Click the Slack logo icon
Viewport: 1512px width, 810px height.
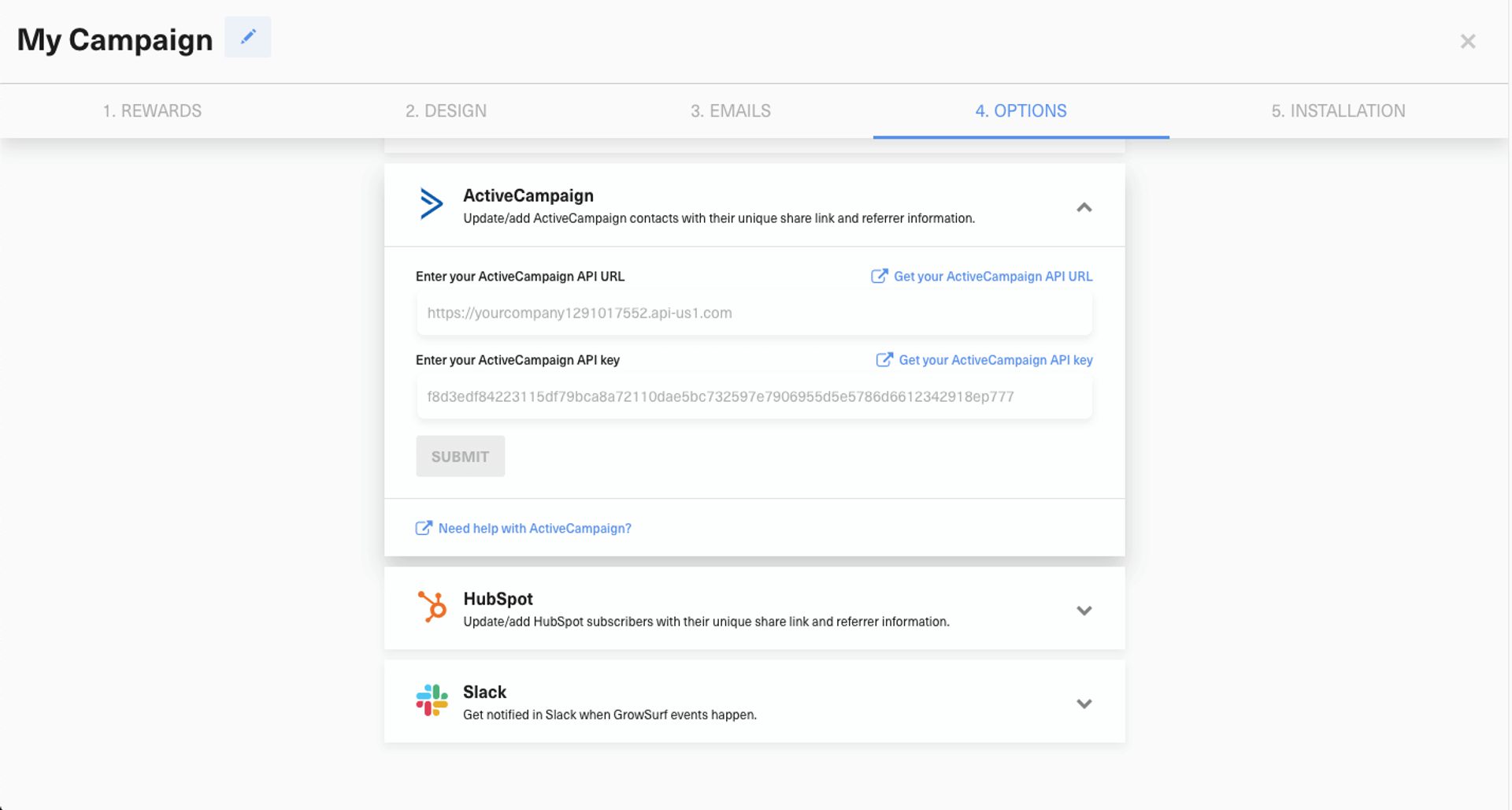pyautogui.click(x=432, y=700)
